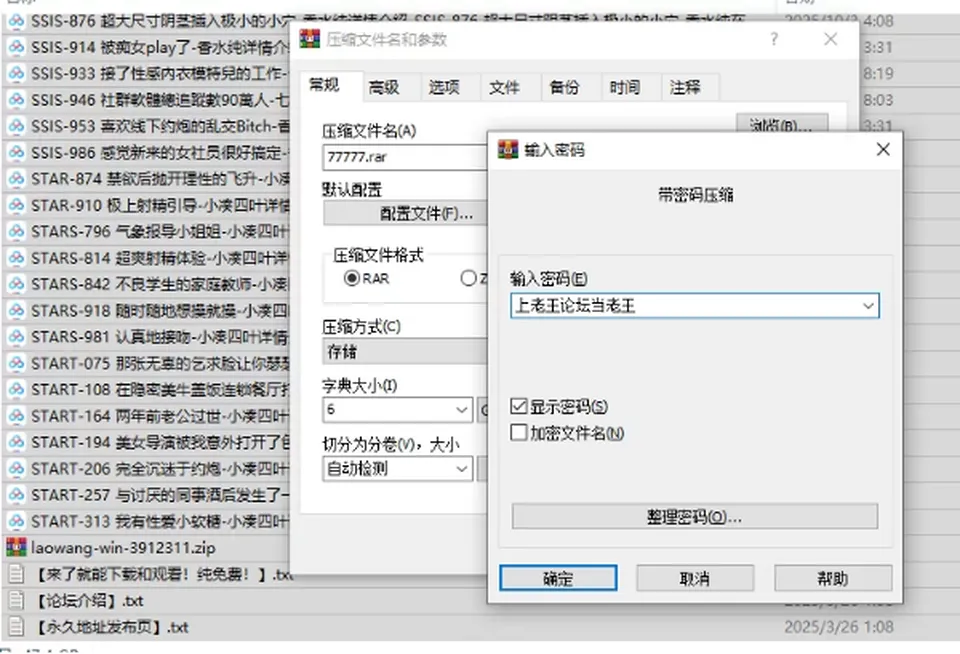Select the laowang-win-3912311.zip file name

click(x=123, y=547)
